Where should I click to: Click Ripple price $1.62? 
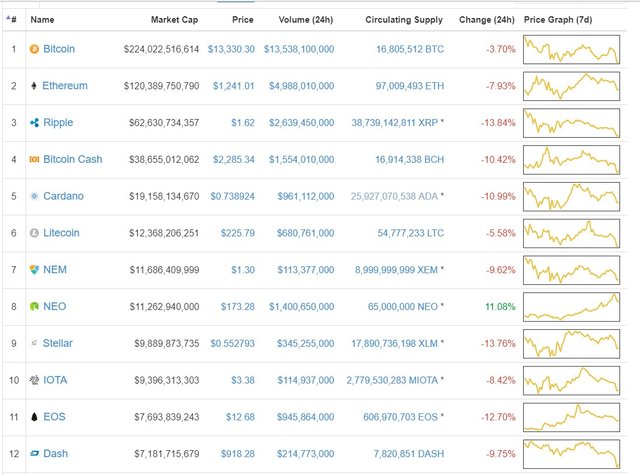click(243, 123)
